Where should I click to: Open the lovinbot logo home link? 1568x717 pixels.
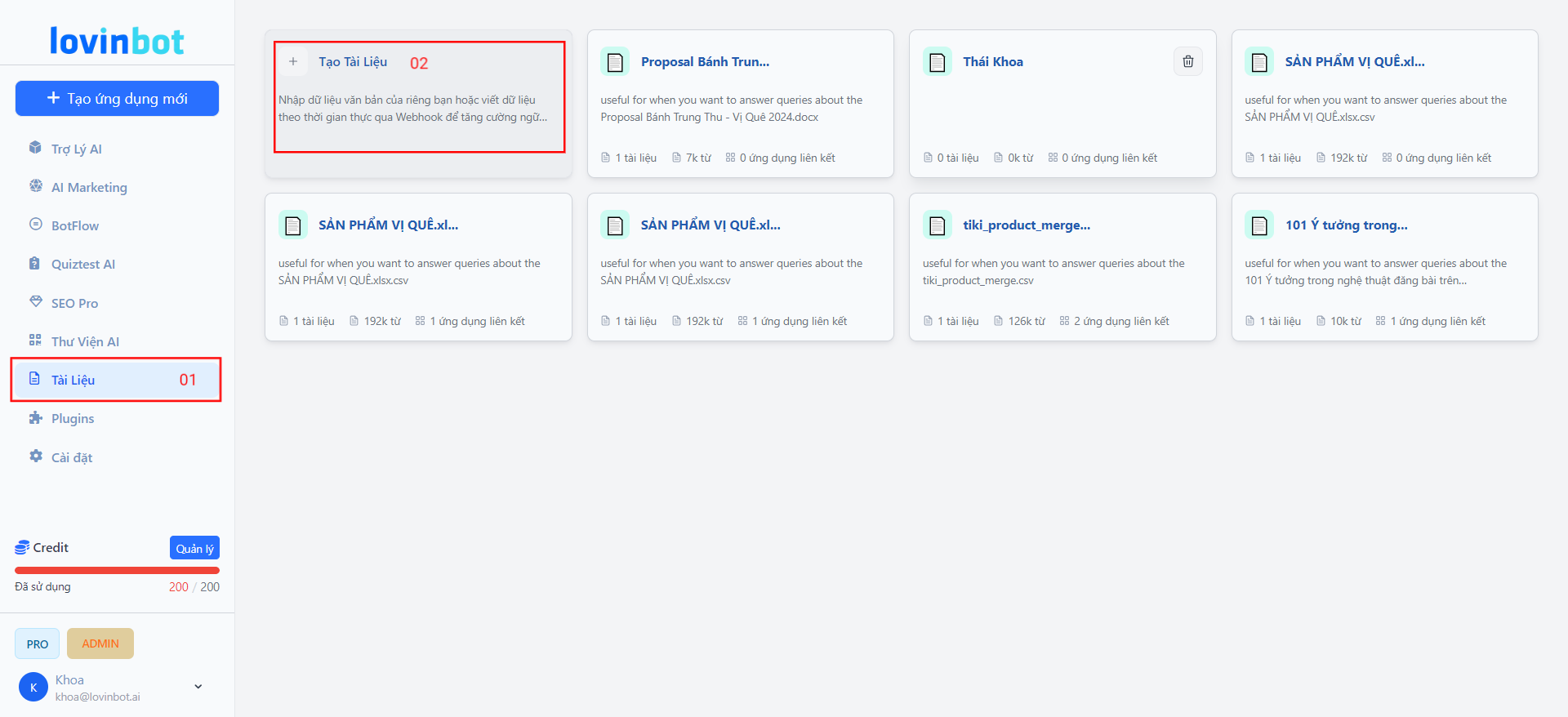coord(117,41)
